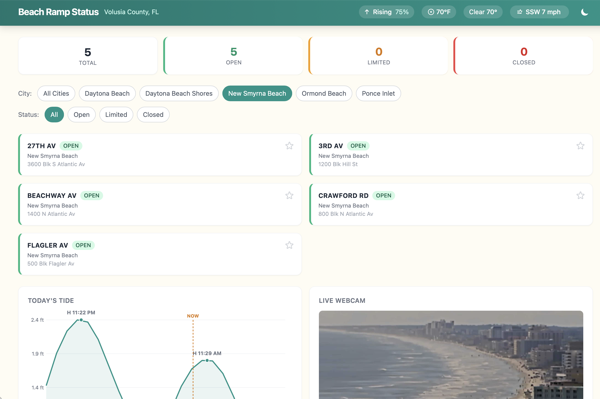Select the New Smyrna Beach filter
600x399 pixels.
[257, 93]
